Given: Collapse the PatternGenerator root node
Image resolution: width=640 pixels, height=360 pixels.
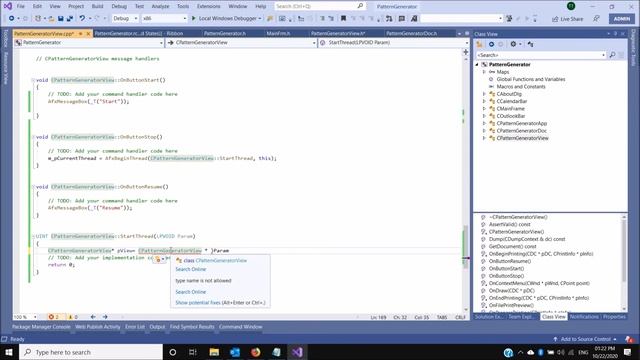Looking at the screenshot, I should 477,64.
